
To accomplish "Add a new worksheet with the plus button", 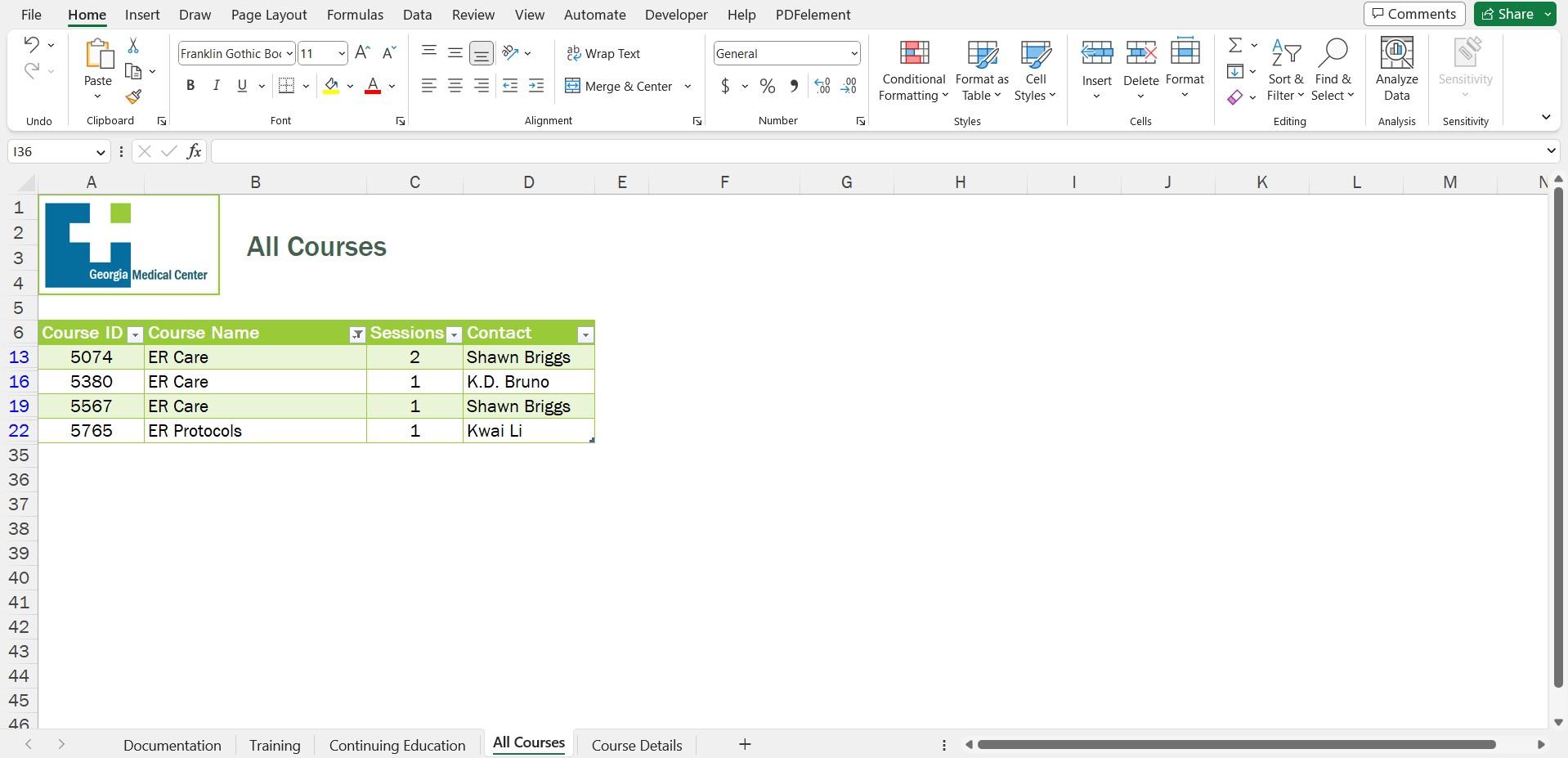I will pos(744,744).
